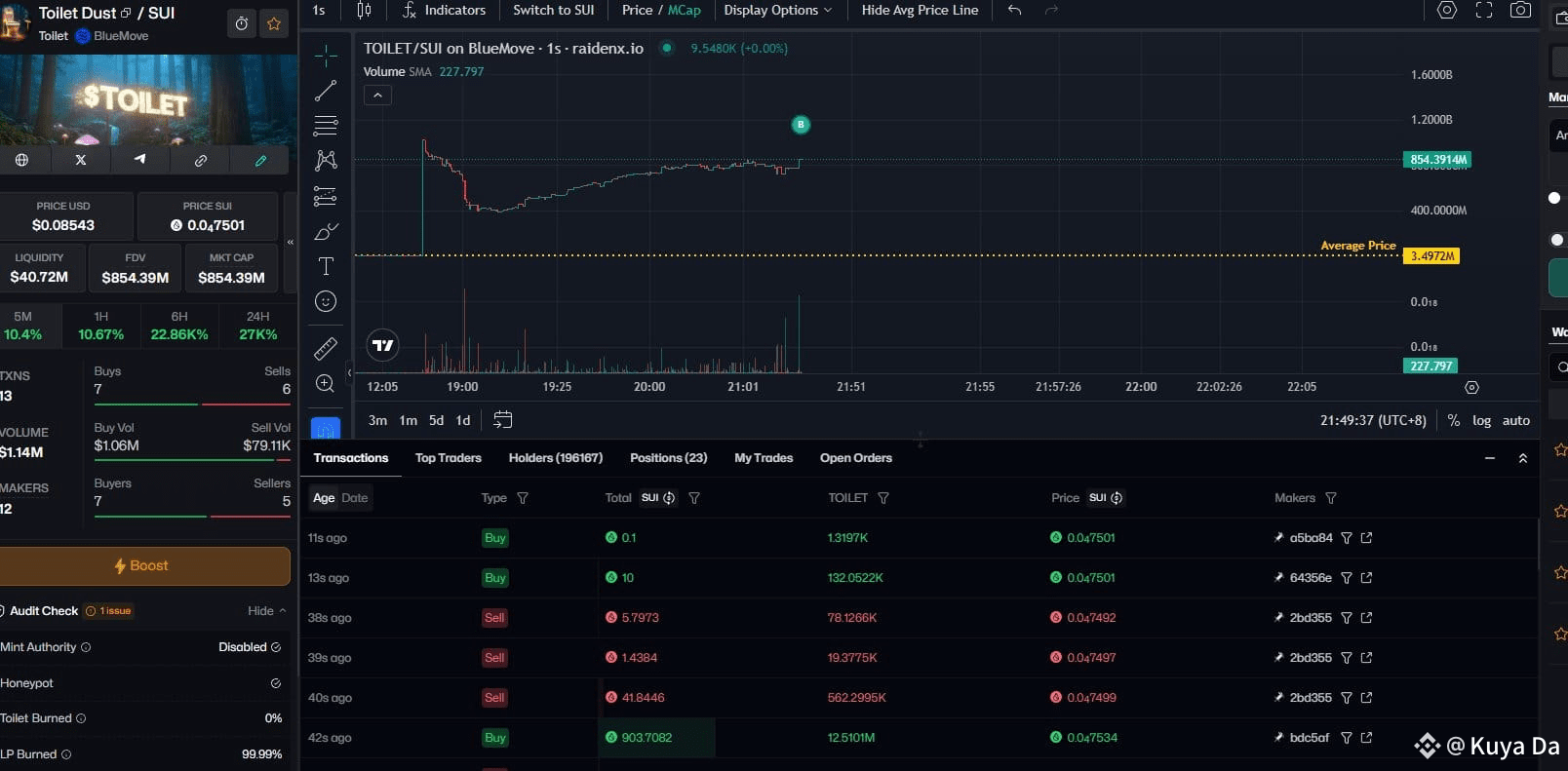Select the pattern drawing tool
Viewport: 1568px width, 771px height.
[x=326, y=161]
